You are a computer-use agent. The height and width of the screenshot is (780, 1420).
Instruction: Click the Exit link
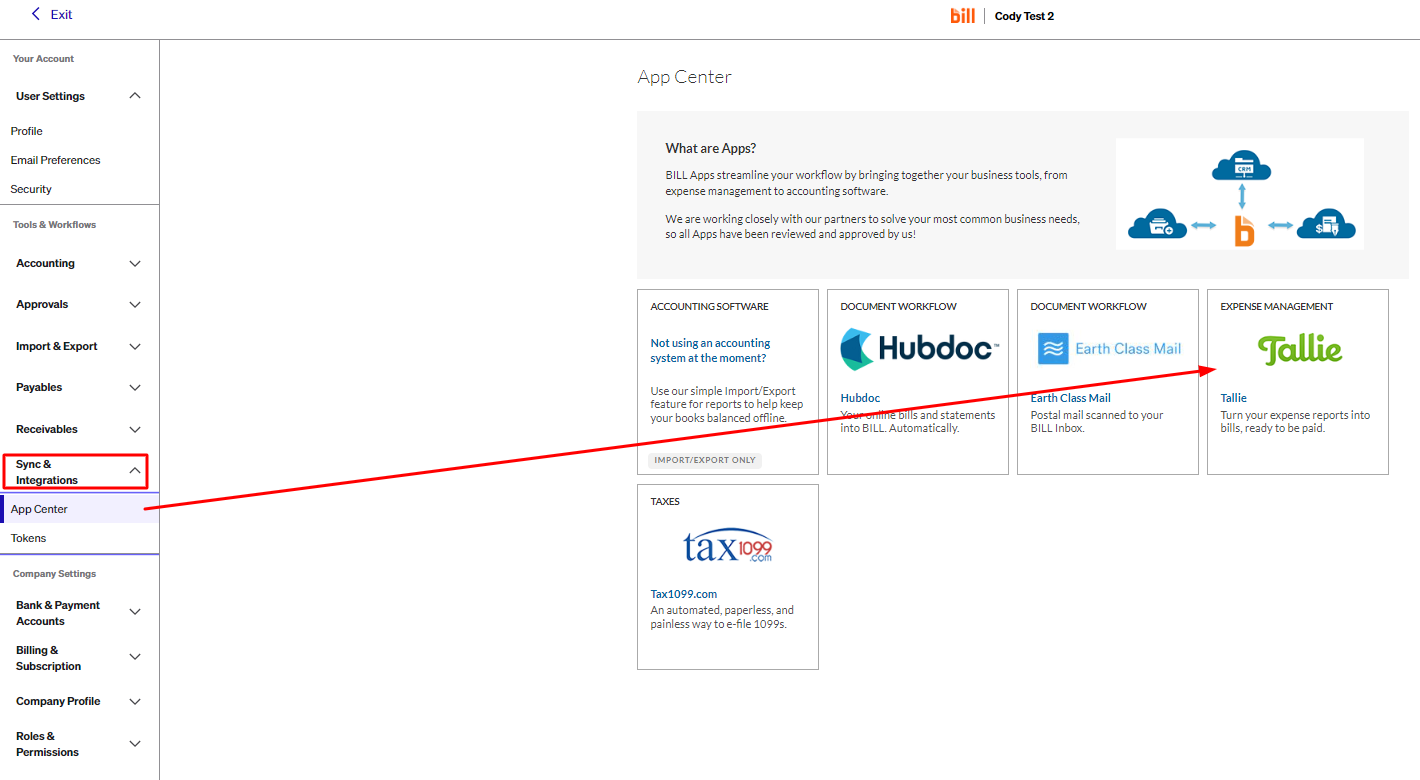61,15
